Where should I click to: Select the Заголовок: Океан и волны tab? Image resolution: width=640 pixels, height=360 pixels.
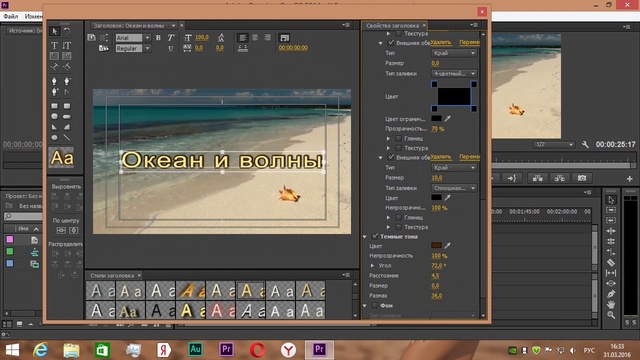click(x=129, y=26)
